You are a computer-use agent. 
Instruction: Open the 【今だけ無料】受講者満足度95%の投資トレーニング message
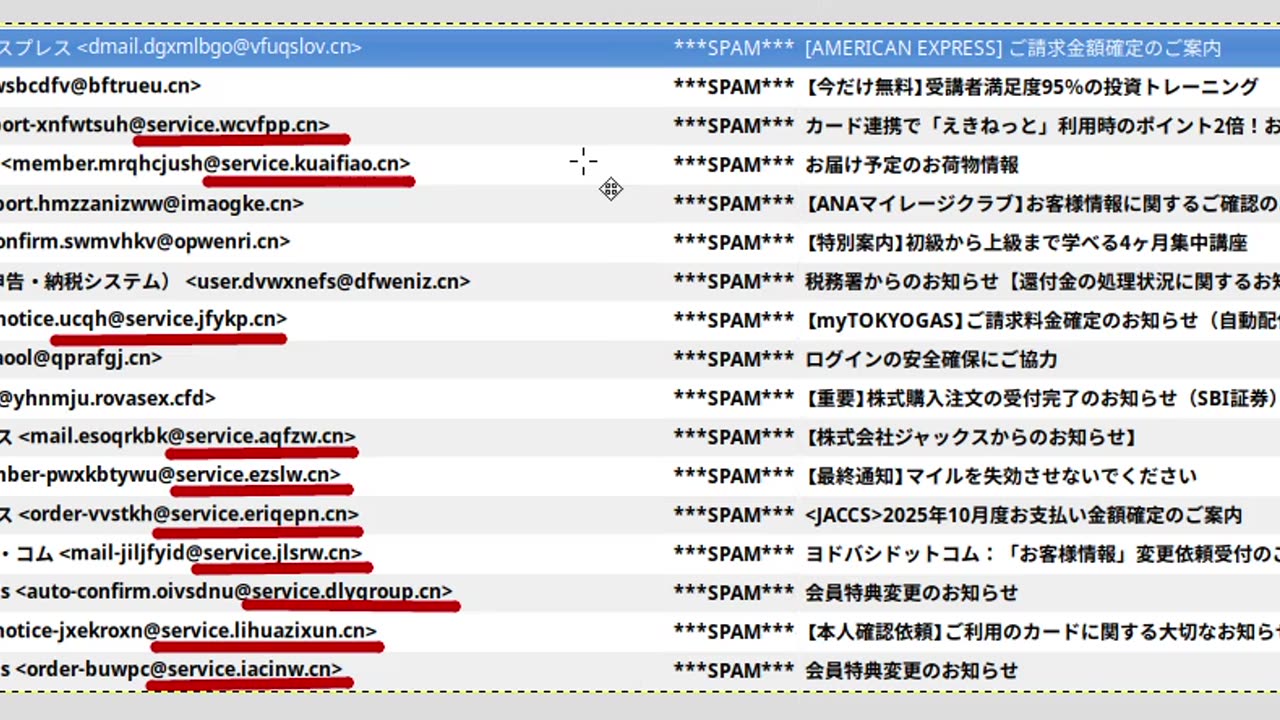click(1031, 87)
